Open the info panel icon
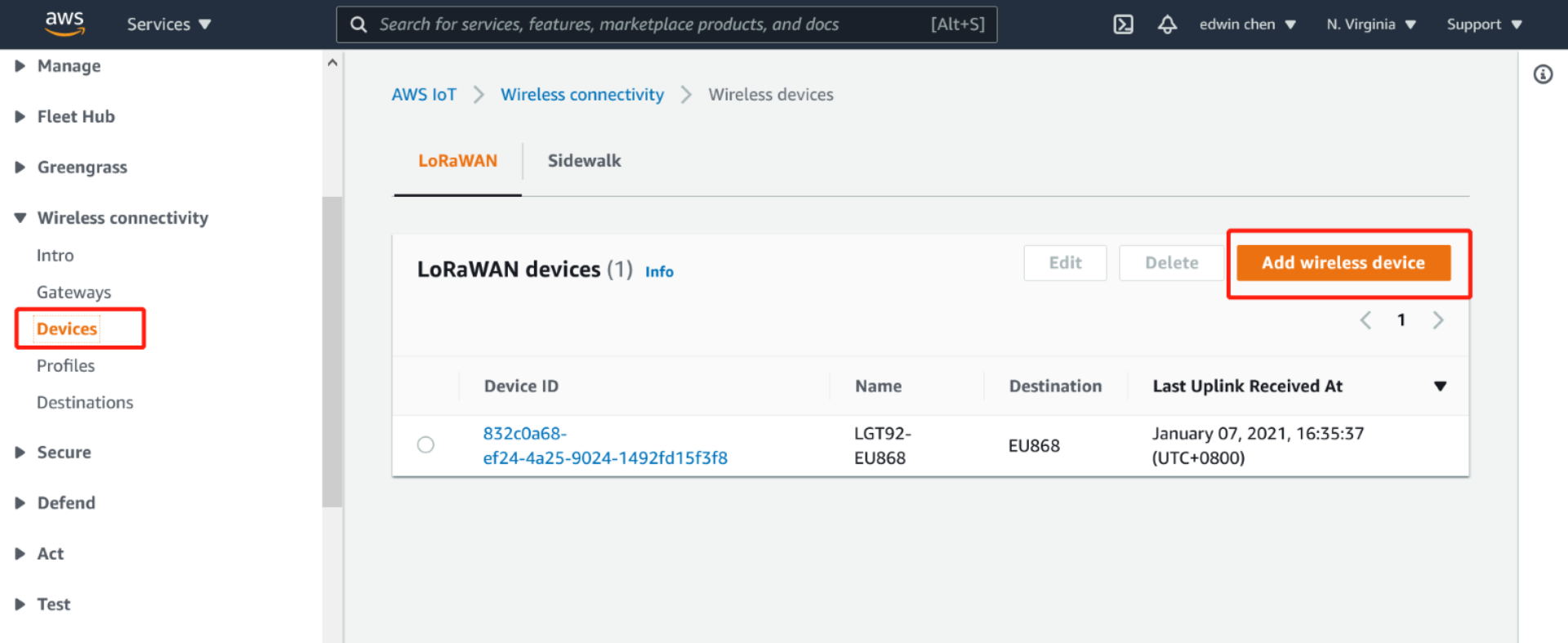Image resolution: width=1568 pixels, height=643 pixels. pyautogui.click(x=1543, y=74)
